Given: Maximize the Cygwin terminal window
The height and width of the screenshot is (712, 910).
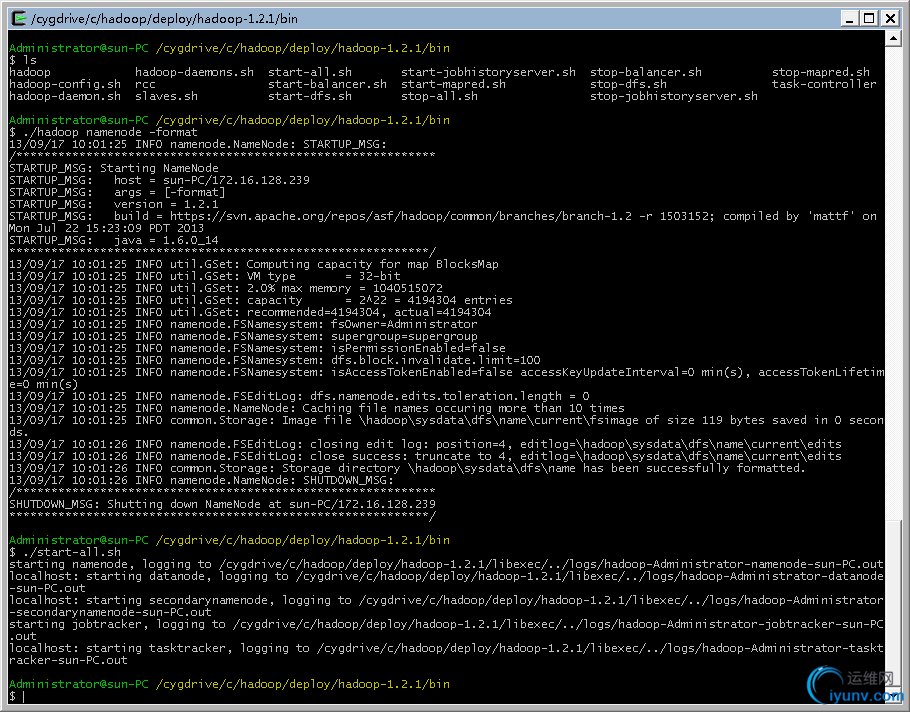Looking at the screenshot, I should pos(869,19).
